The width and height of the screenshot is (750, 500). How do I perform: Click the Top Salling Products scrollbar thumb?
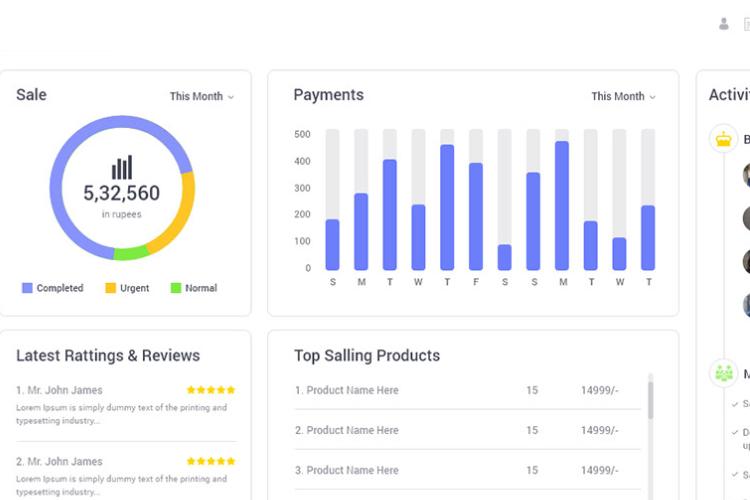[x=651, y=400]
